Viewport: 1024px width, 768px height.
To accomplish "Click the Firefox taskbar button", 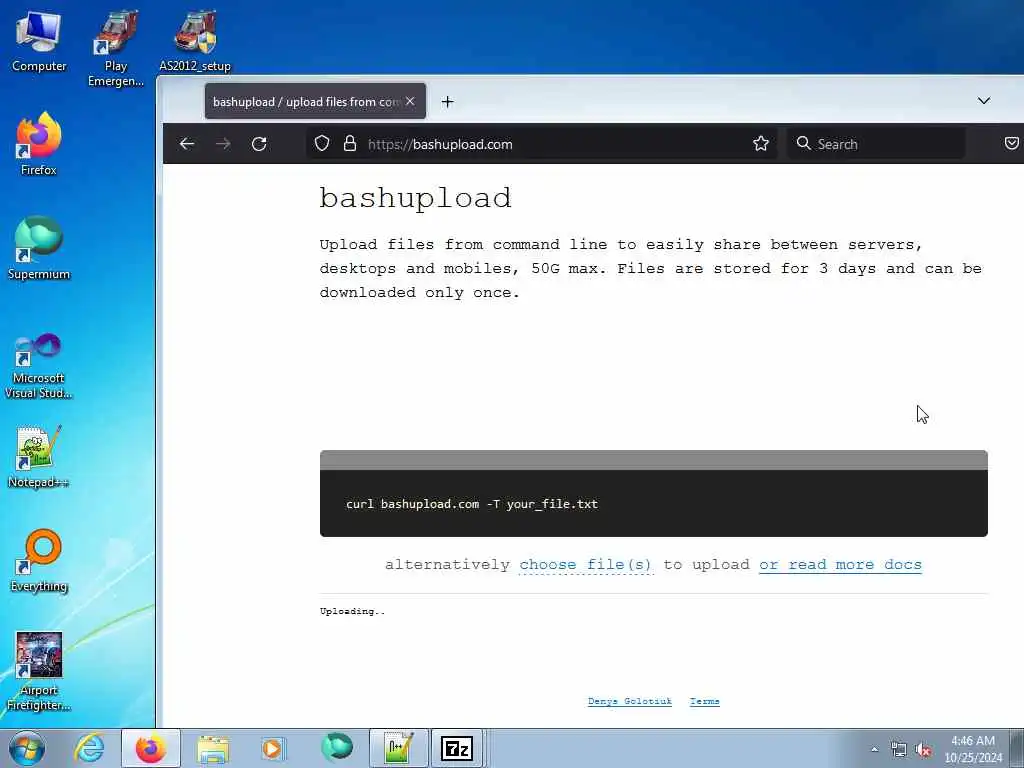I will tap(150, 748).
